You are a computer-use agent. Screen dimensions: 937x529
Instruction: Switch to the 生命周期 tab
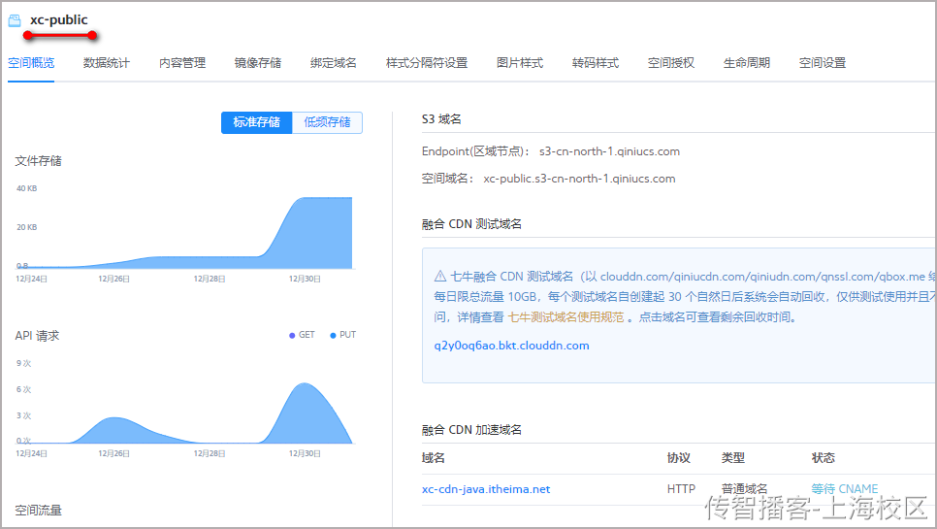(746, 63)
